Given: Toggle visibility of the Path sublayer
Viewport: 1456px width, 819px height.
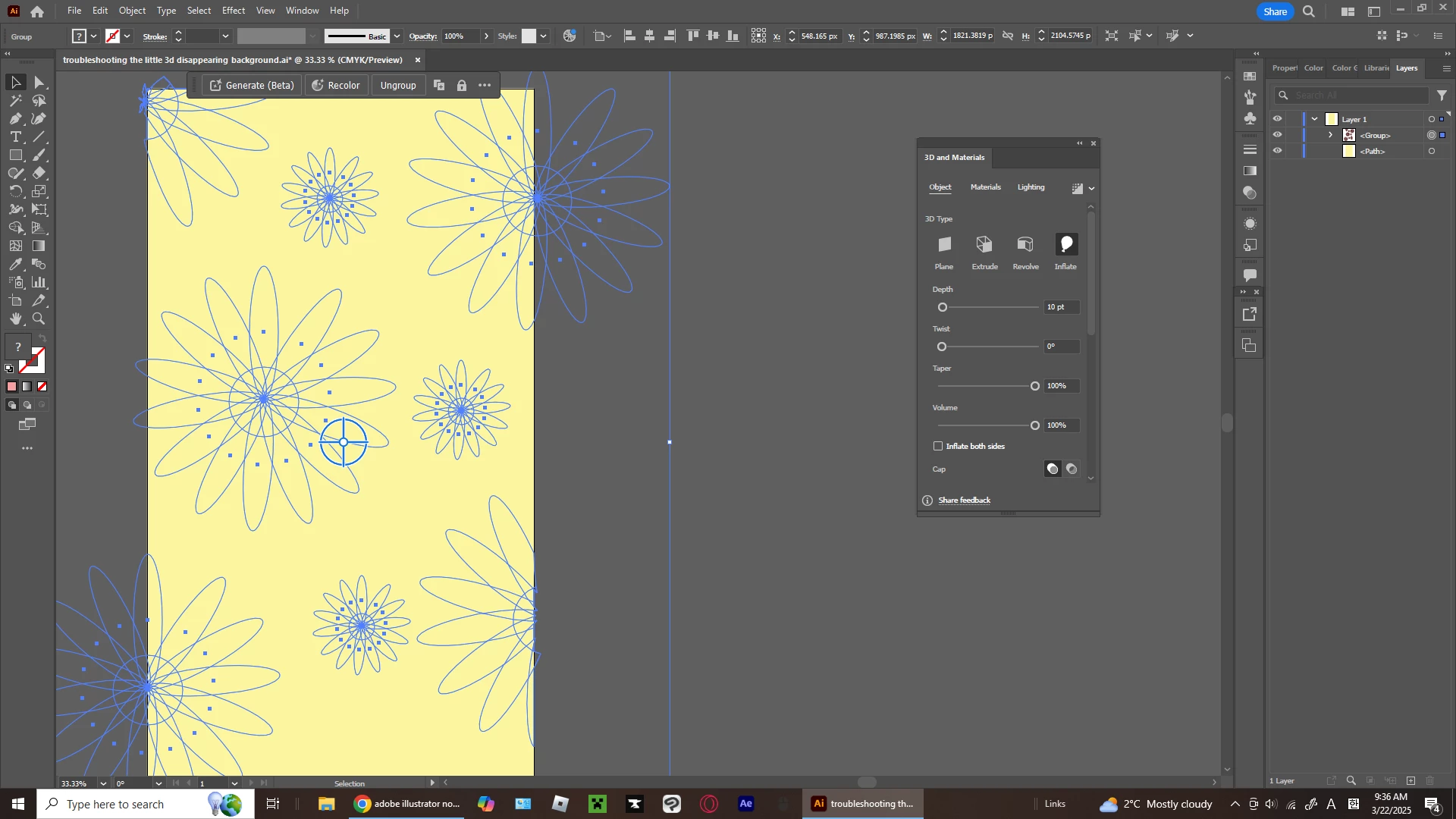Looking at the screenshot, I should click(1278, 151).
